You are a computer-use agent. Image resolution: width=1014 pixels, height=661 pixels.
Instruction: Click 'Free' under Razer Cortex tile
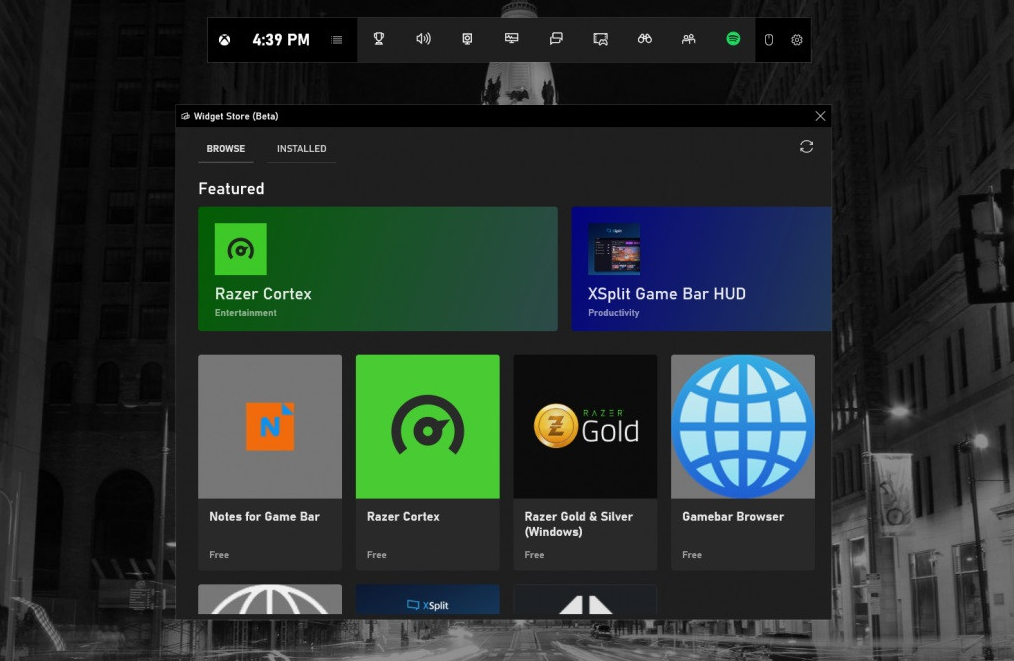[x=376, y=555]
